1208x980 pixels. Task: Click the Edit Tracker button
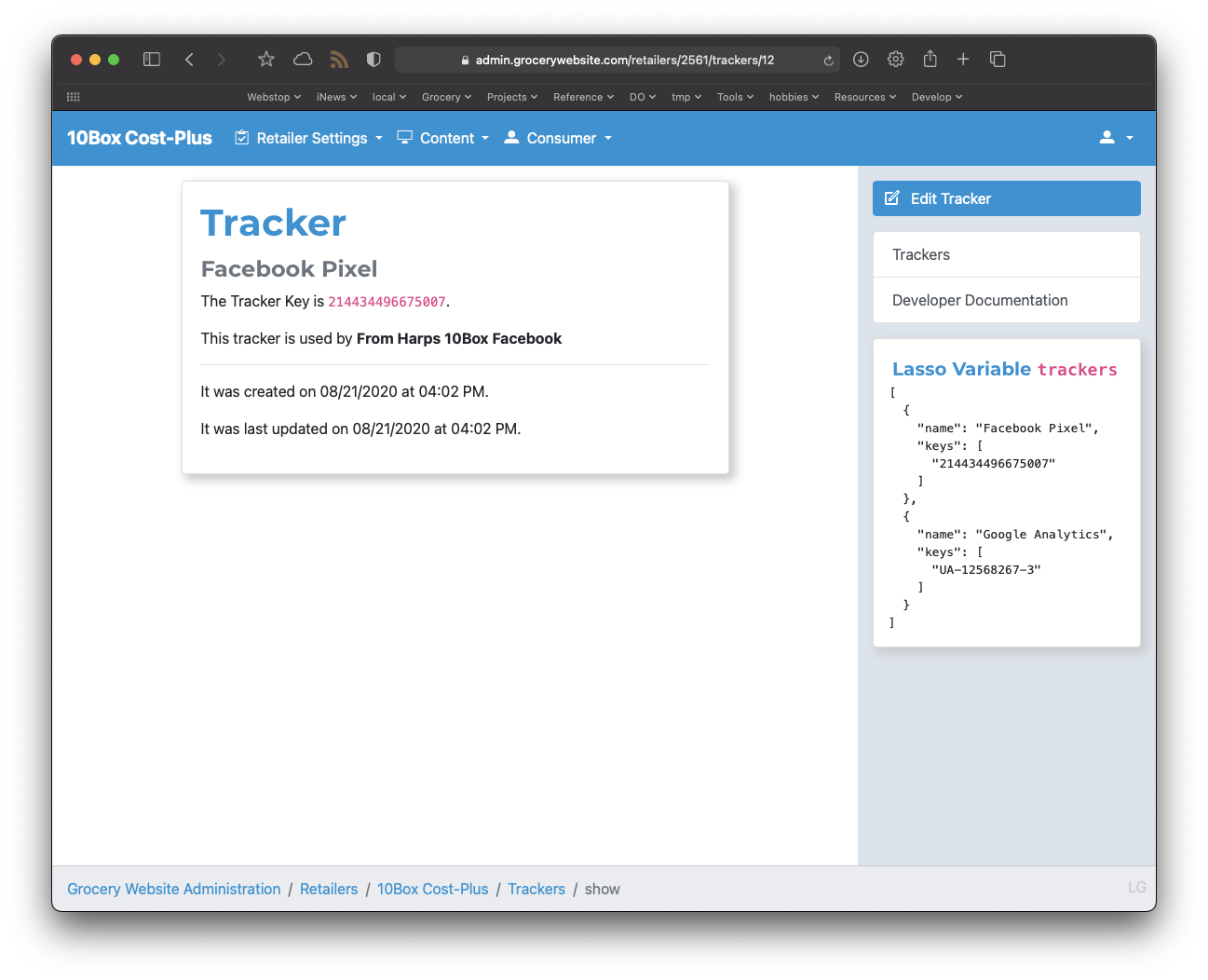tap(1007, 198)
